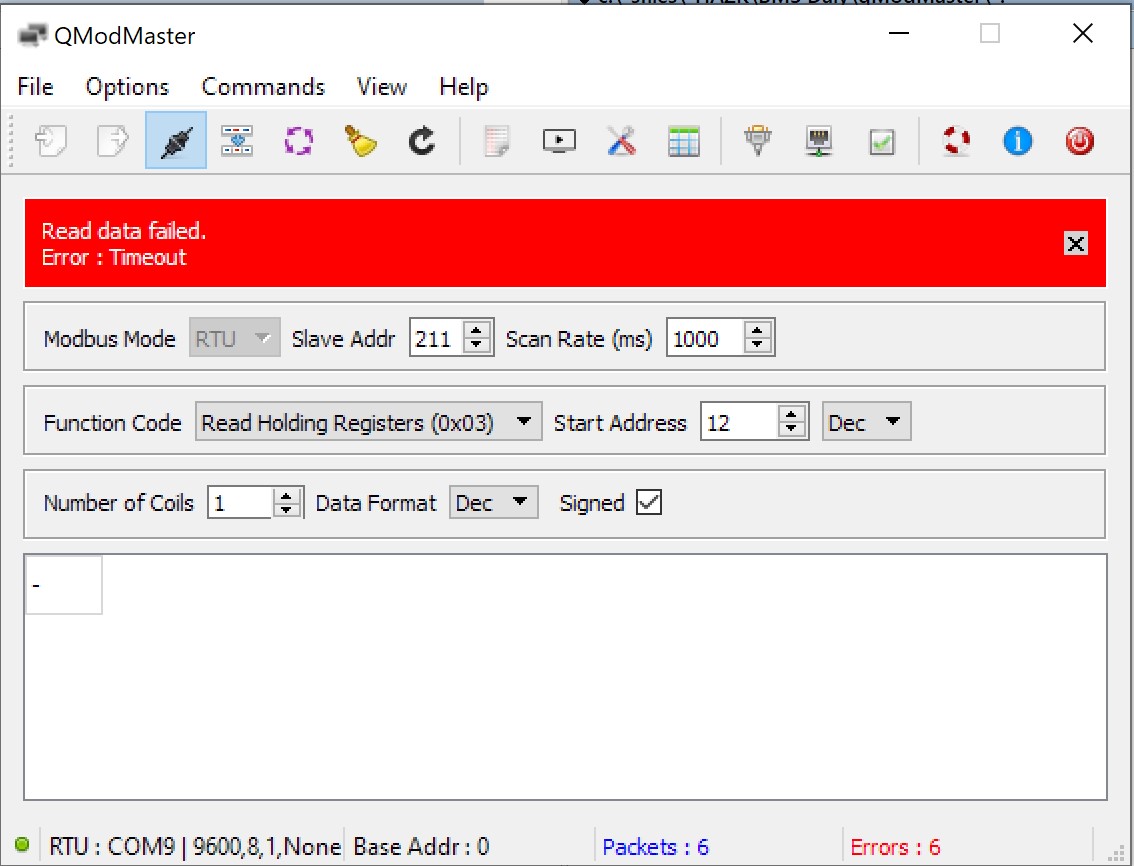The width and height of the screenshot is (1134, 866).
Task: Open the Commands menu
Action: tap(263, 87)
